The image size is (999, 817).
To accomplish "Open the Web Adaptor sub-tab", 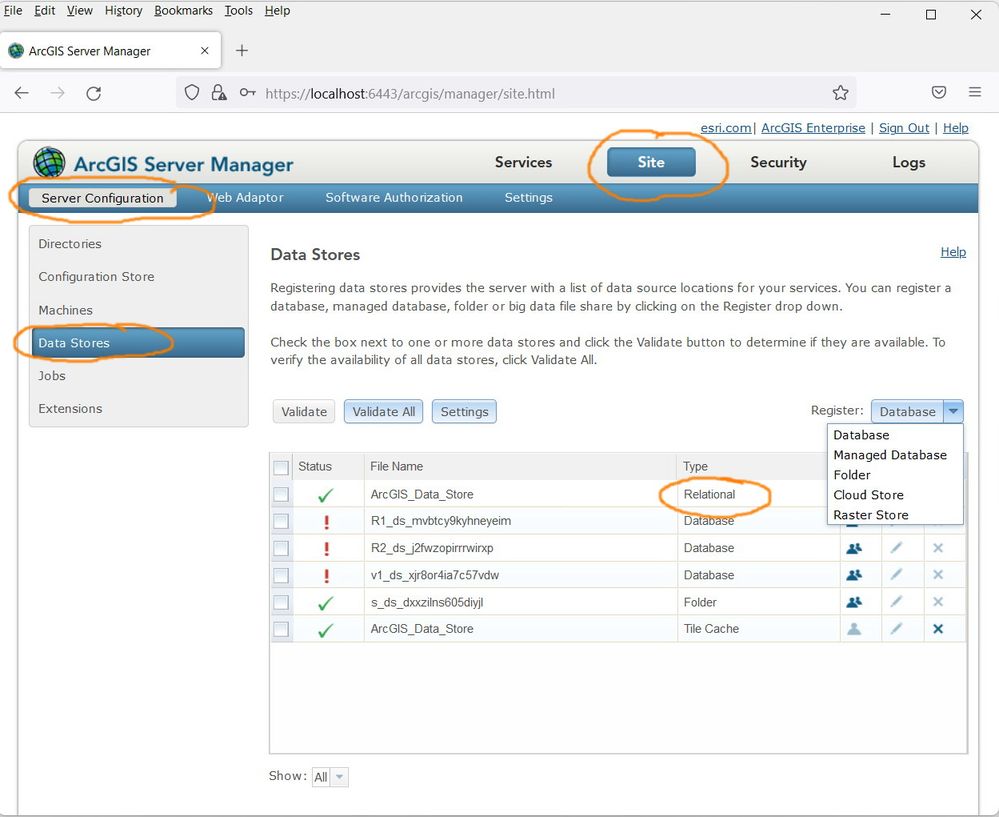I will click(x=245, y=198).
